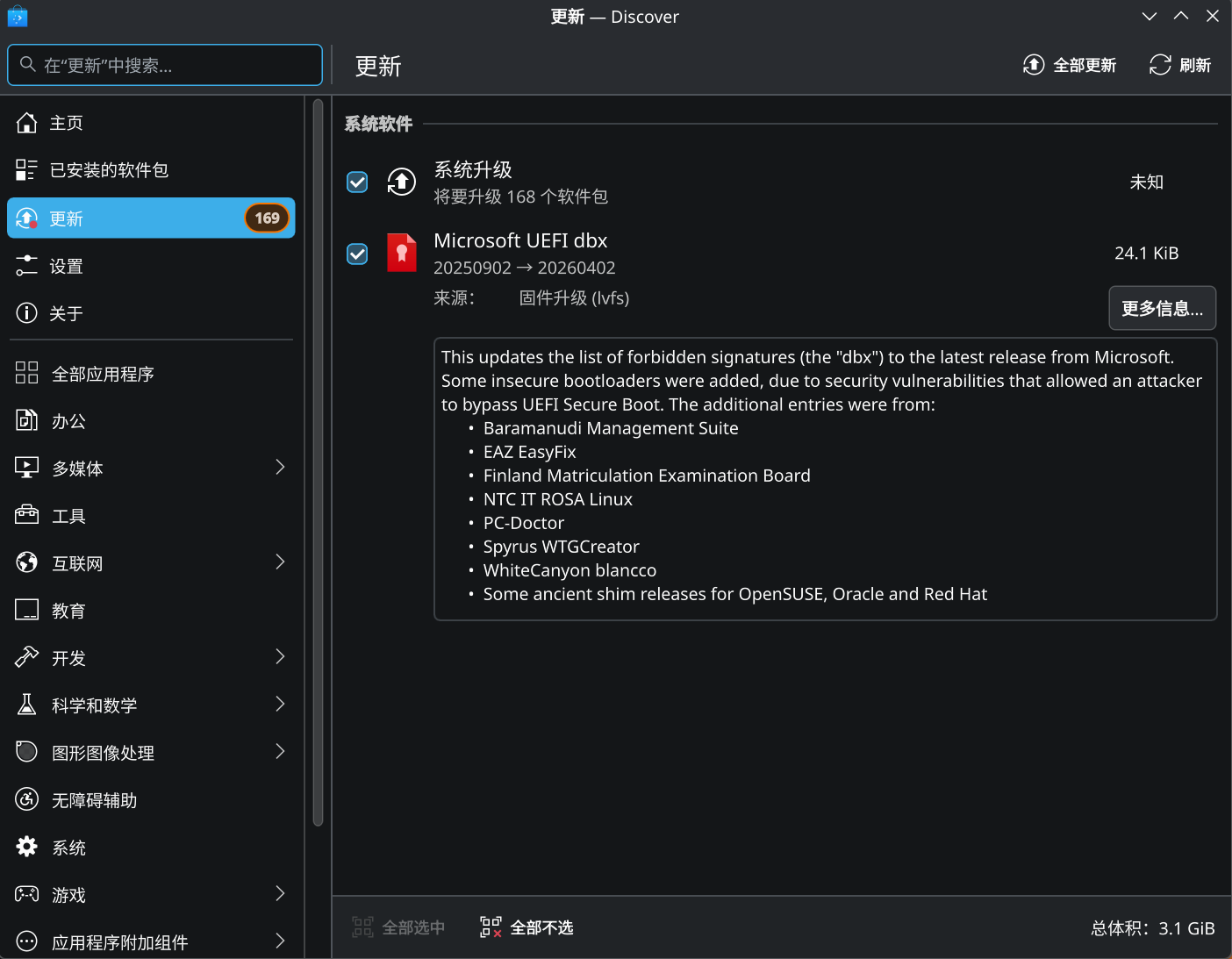Click the Accessibility (无障碍辅助) icon
Screen dimensions: 1232x959
pyautogui.click(x=27, y=799)
